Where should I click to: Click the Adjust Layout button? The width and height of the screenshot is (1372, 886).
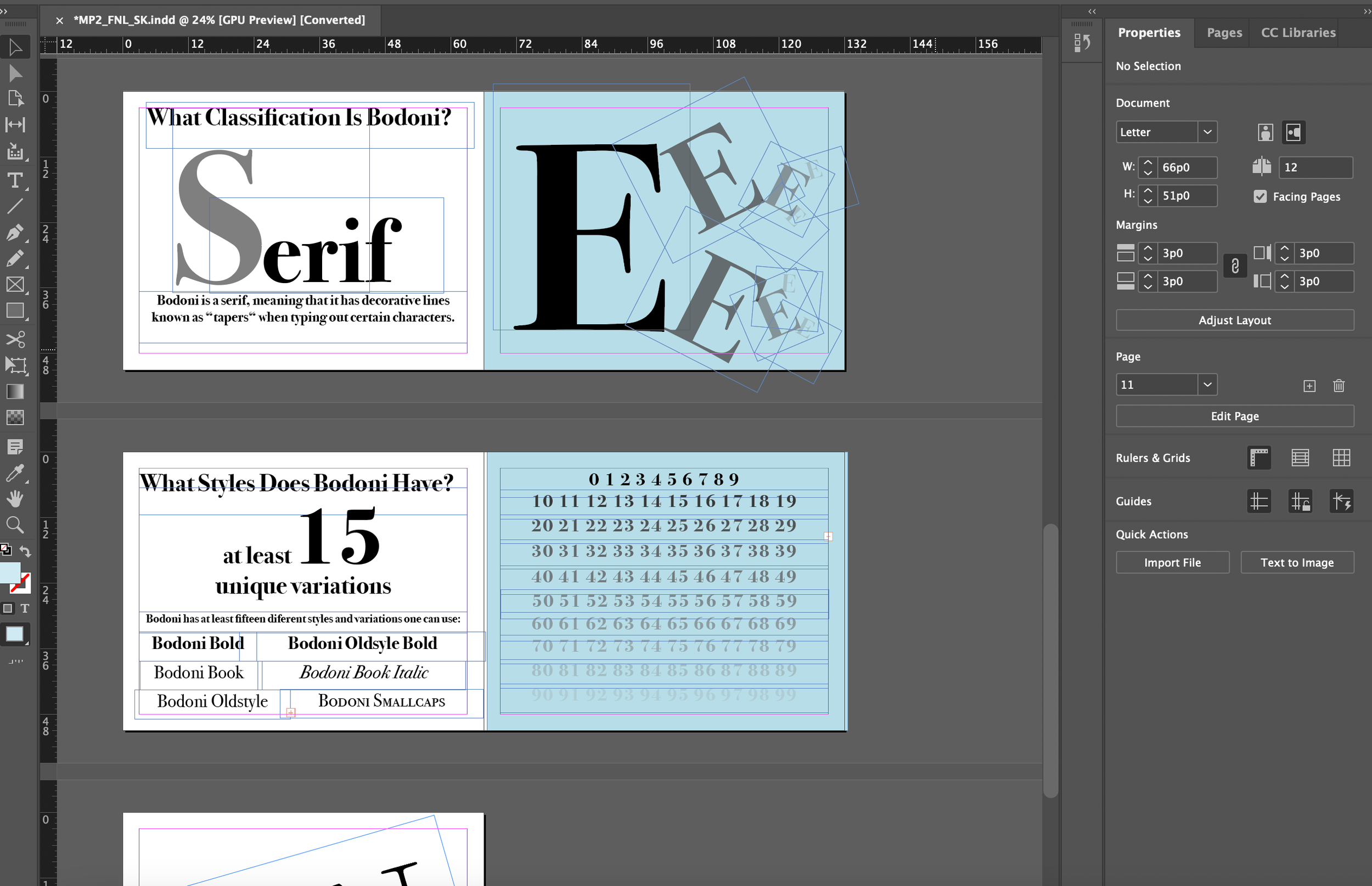coord(1234,320)
